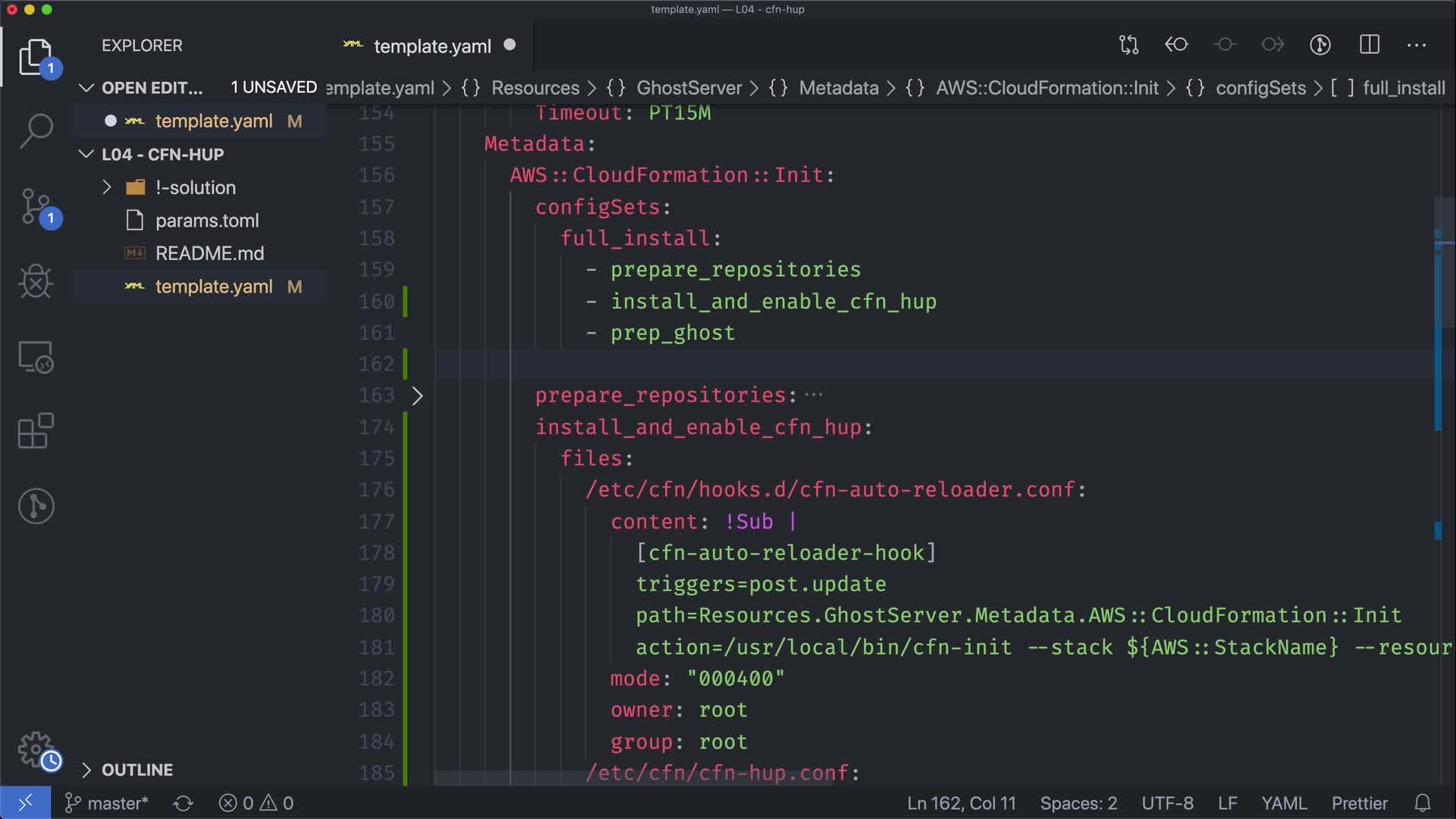The height and width of the screenshot is (819, 1456).
Task: Select the template.yaml editor tab
Action: (x=431, y=46)
